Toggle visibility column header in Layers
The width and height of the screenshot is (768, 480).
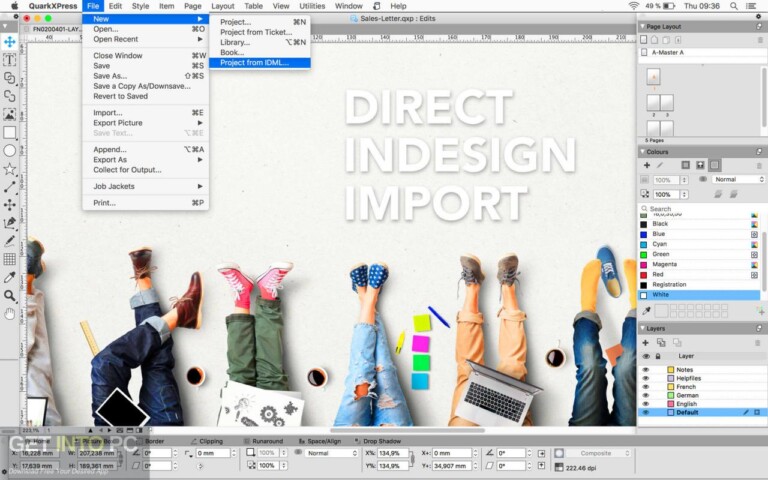[x=646, y=356]
